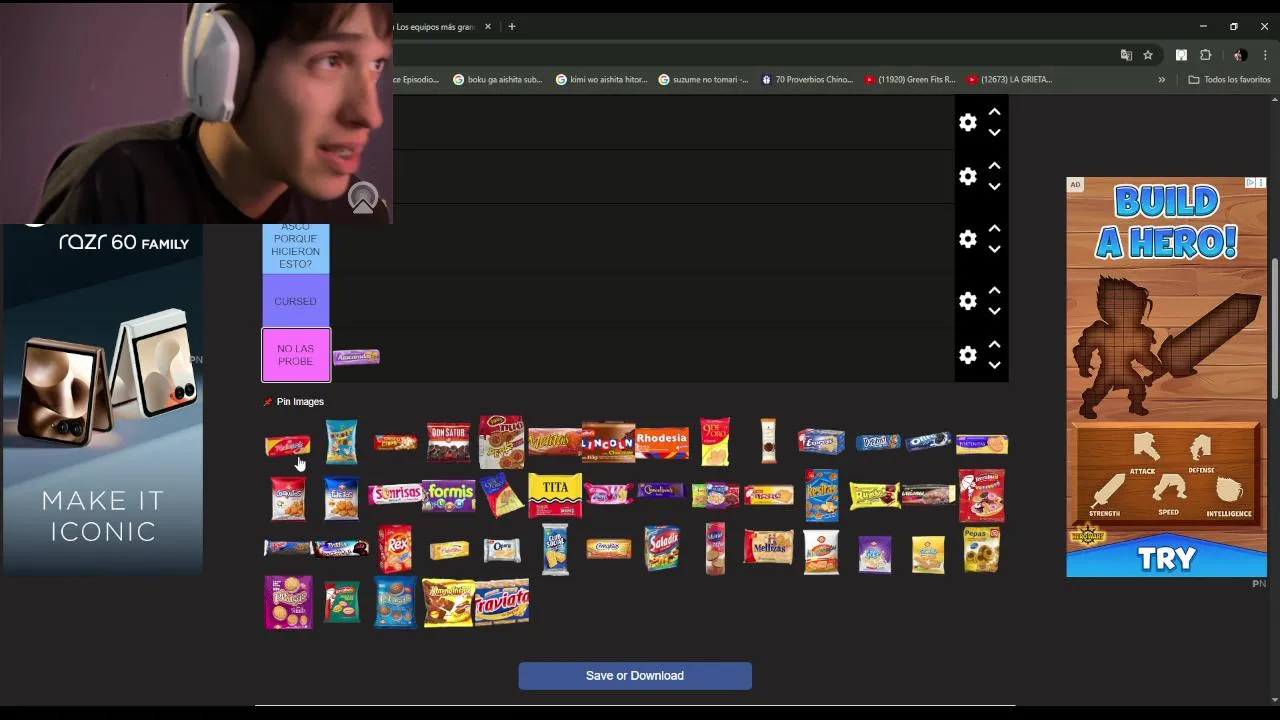
Task: Pick the Oreo cookie image
Action: point(928,441)
